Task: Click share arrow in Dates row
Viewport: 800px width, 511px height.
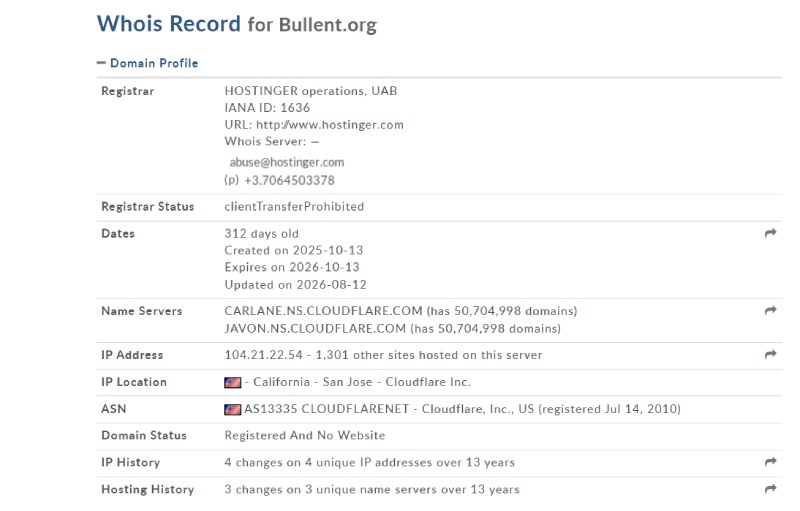Action: click(770, 233)
